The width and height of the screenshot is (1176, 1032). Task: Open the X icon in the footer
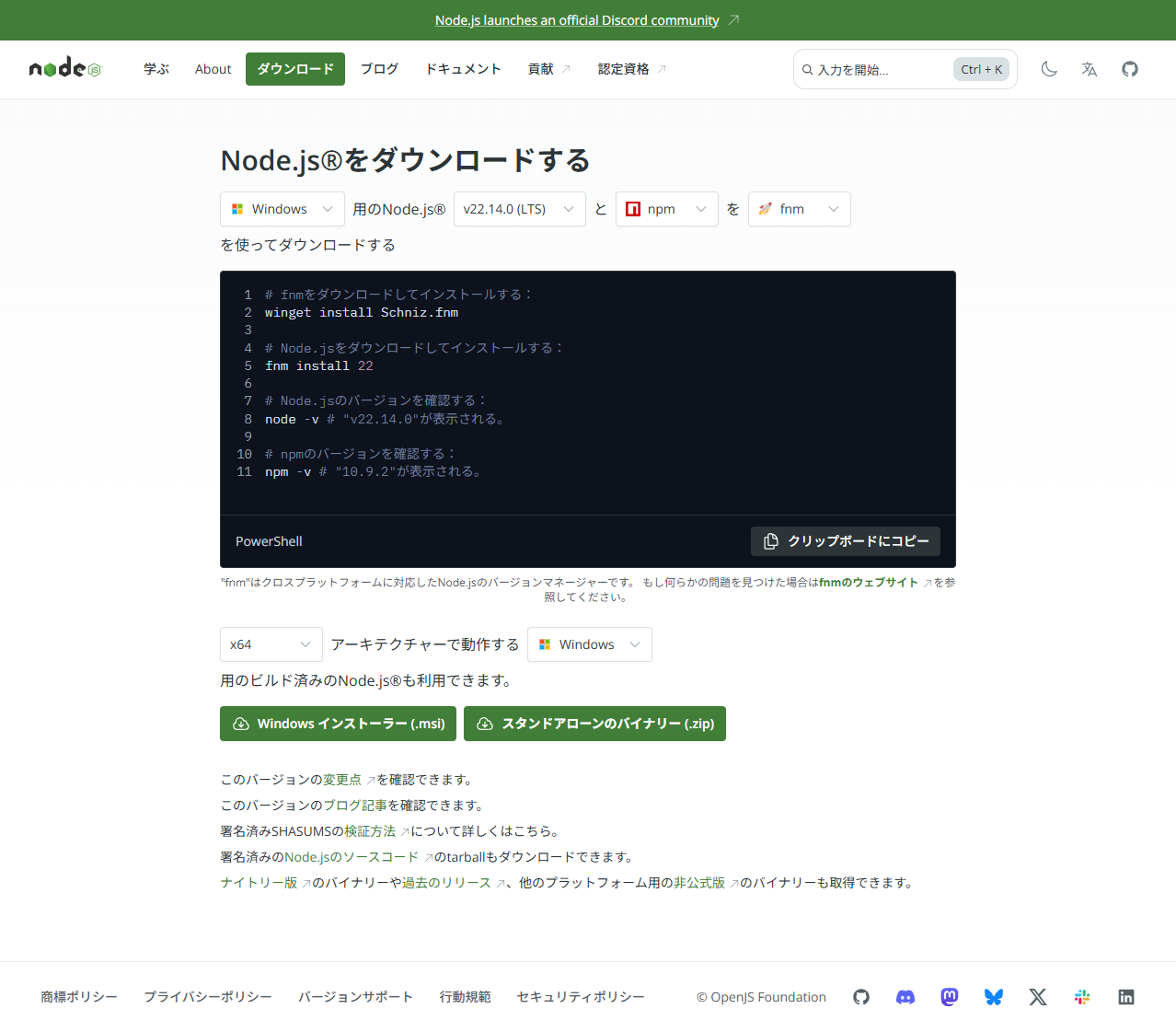[x=1037, y=997]
